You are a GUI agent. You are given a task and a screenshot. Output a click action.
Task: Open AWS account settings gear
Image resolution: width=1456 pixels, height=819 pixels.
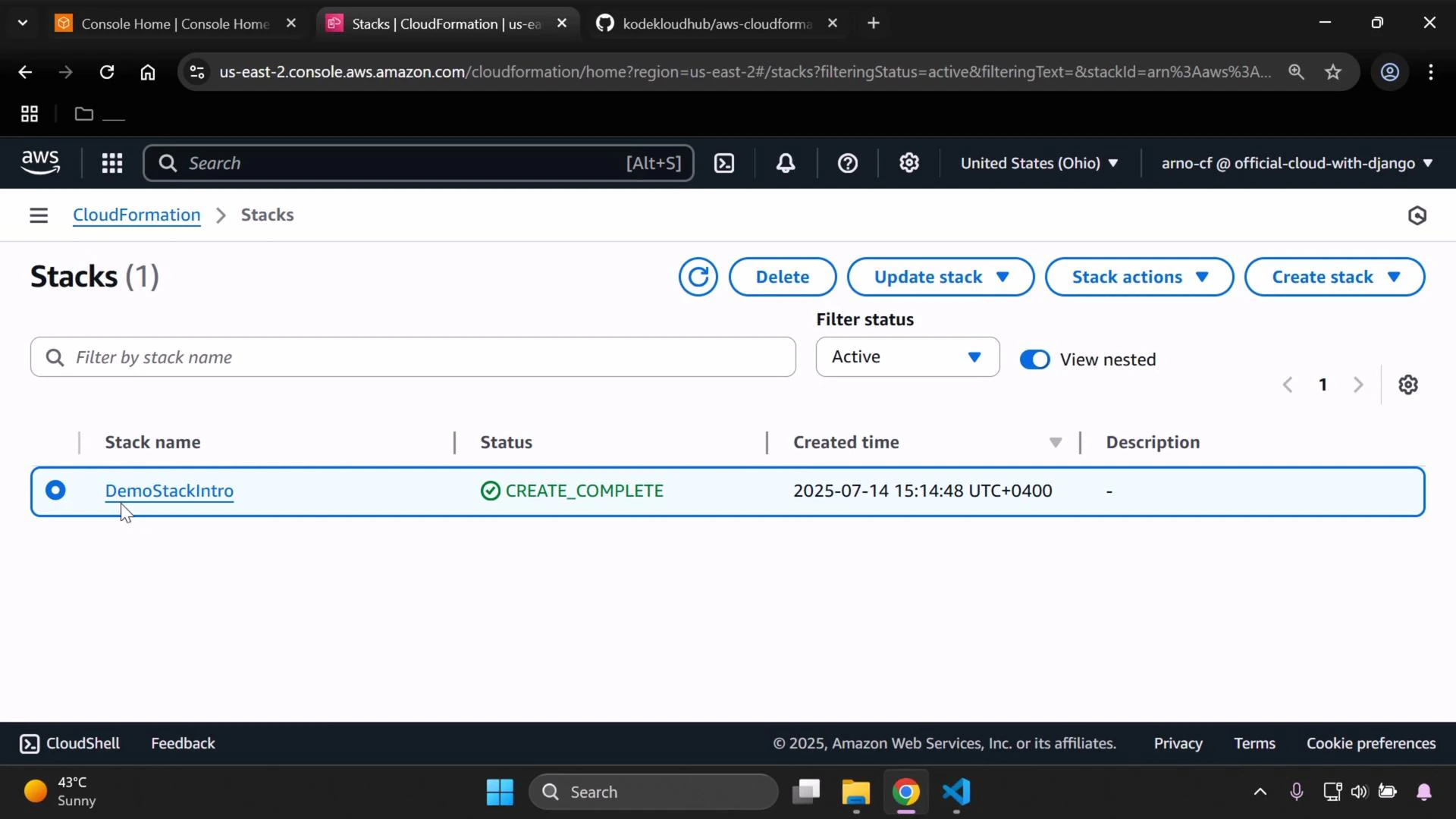(x=909, y=163)
